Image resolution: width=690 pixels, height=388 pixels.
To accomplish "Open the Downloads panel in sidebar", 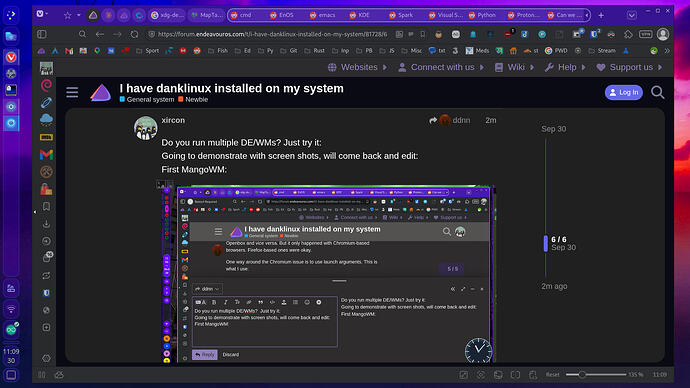I will [46, 224].
